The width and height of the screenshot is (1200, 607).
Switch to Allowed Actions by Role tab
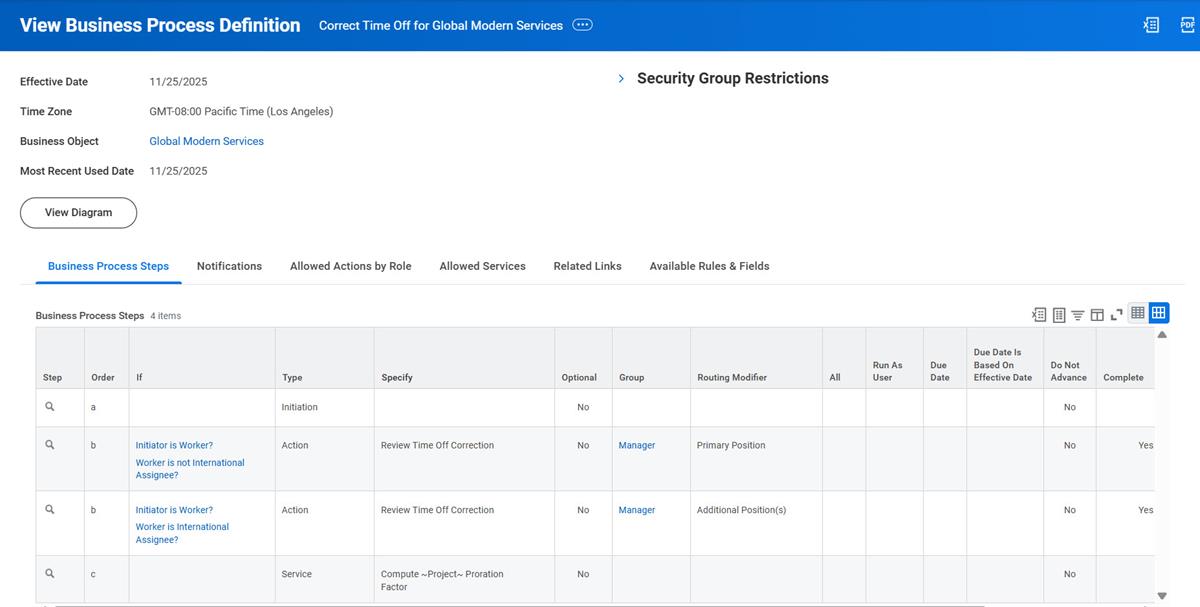point(350,266)
